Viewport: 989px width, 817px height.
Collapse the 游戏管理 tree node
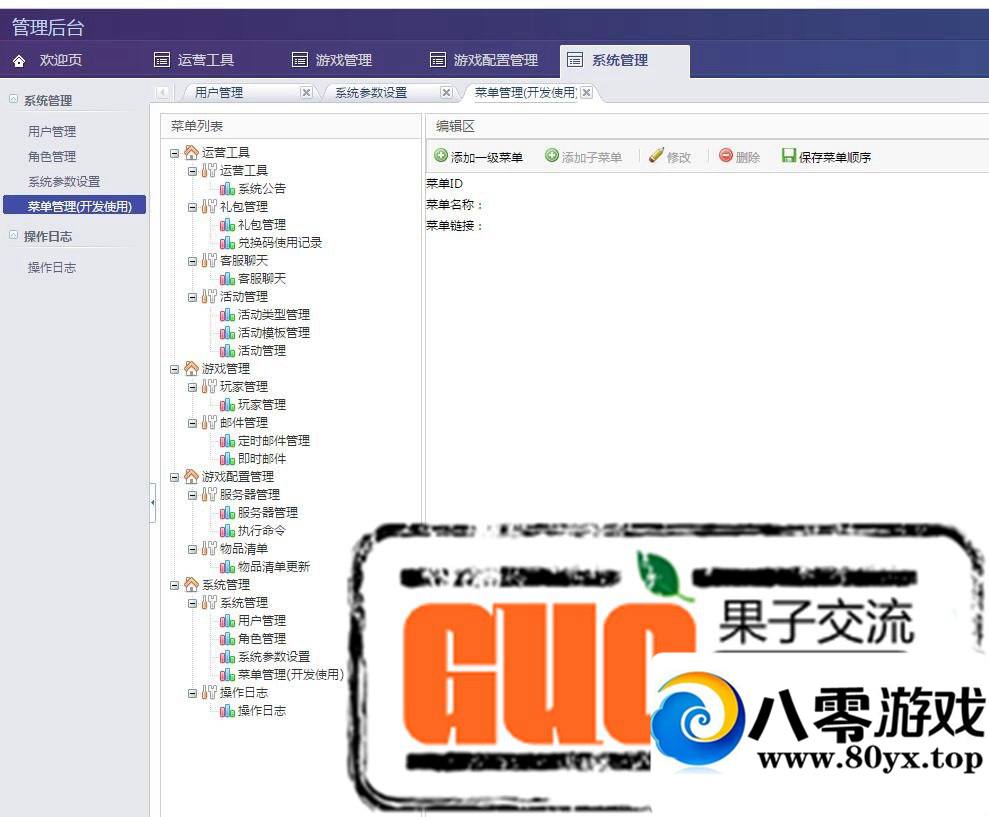point(175,369)
